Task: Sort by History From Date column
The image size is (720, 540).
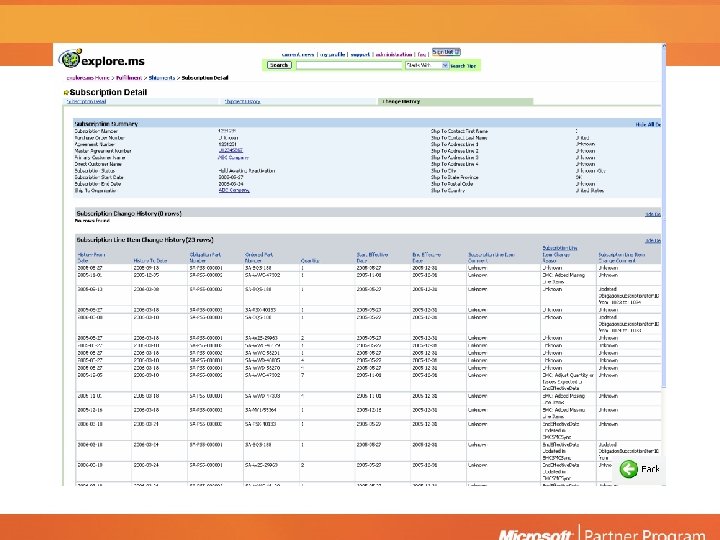Action: (91, 257)
